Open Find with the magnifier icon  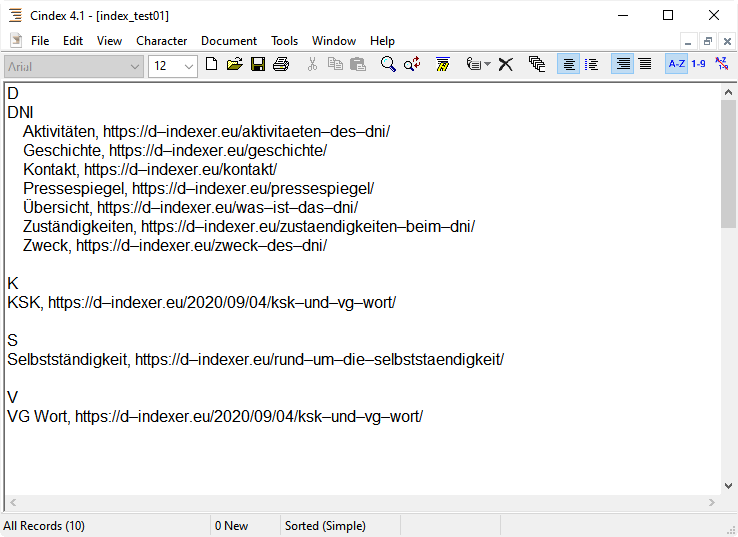point(388,65)
